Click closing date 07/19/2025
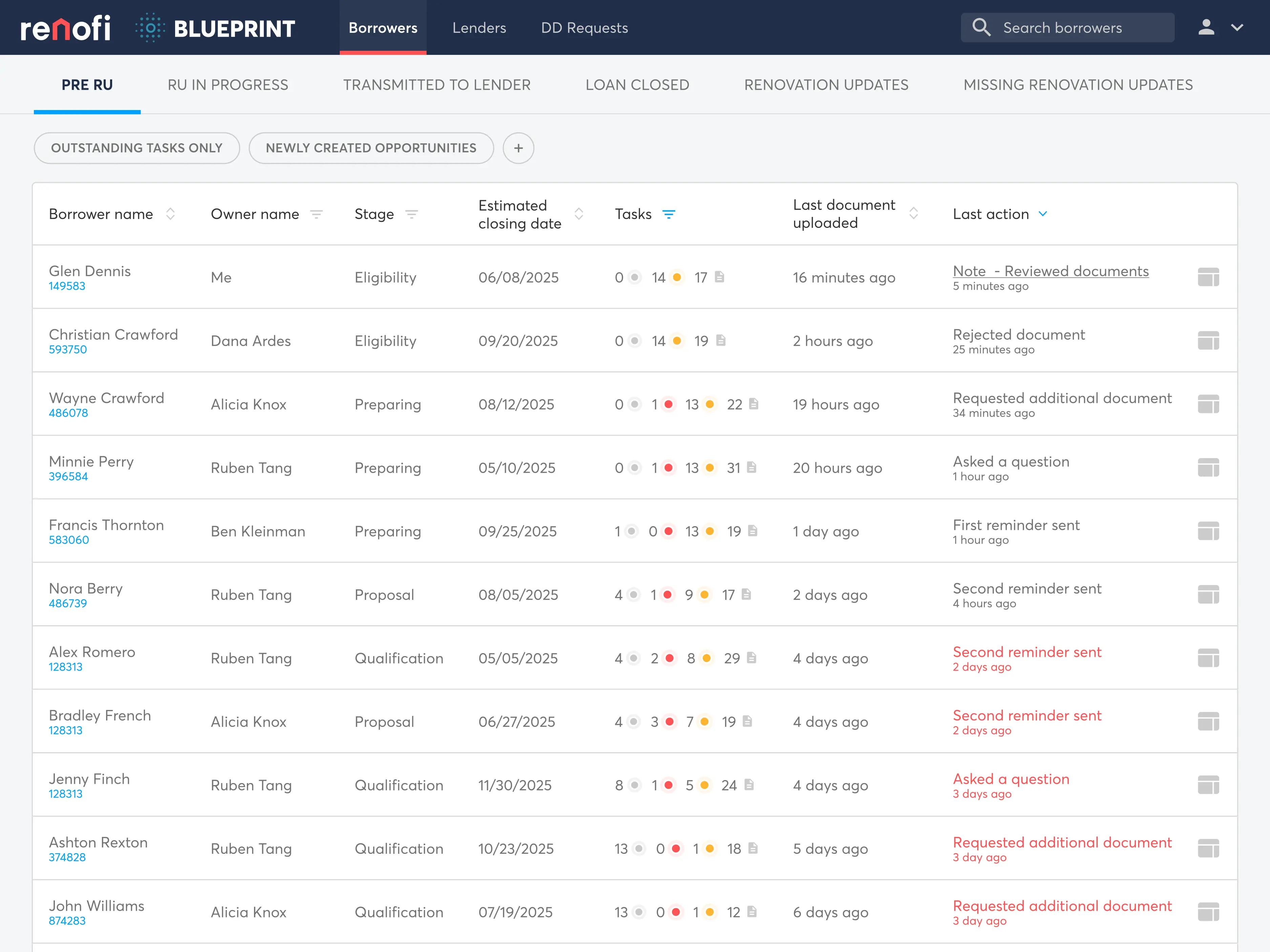The height and width of the screenshot is (952, 1270). point(515,912)
